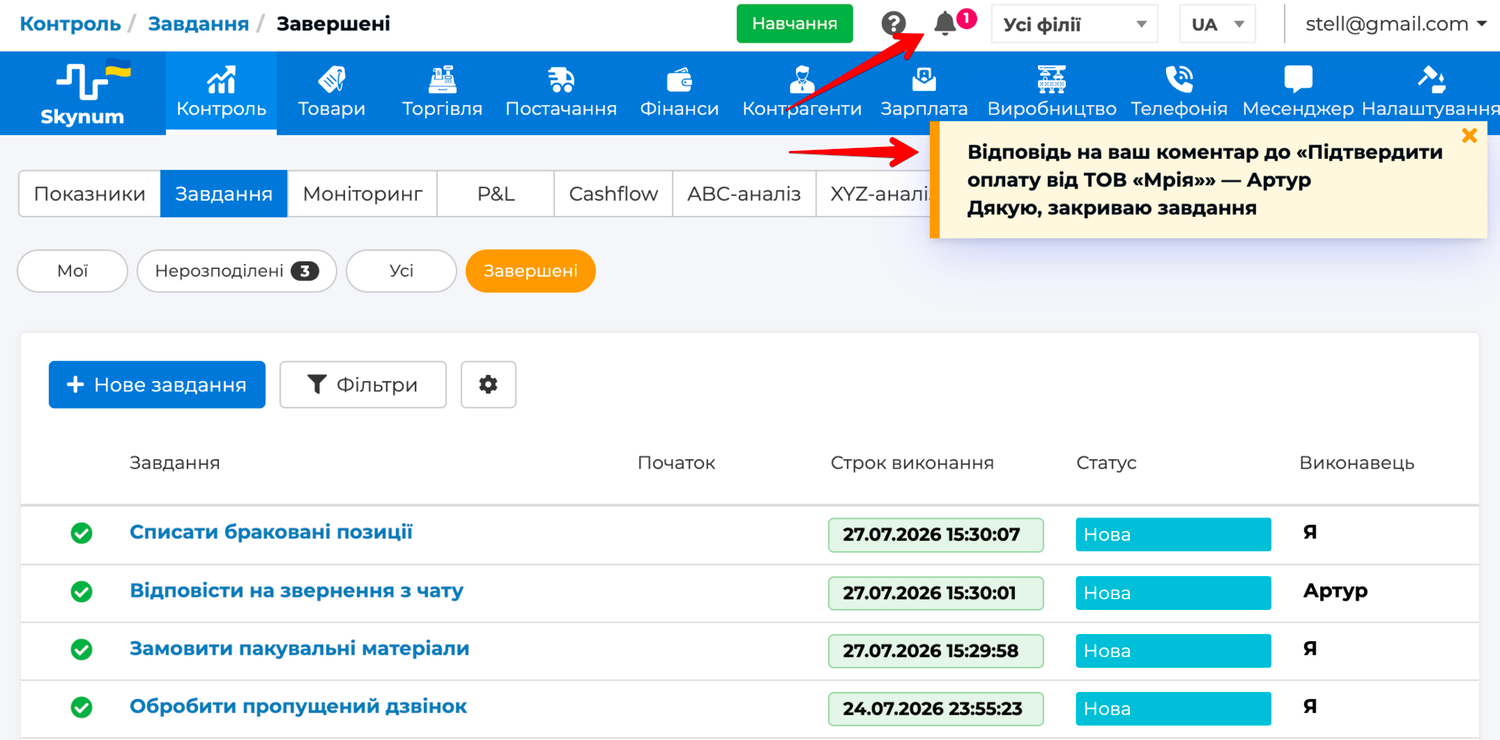Open the notification text about ТОВ «Мрія»

[x=1205, y=180]
